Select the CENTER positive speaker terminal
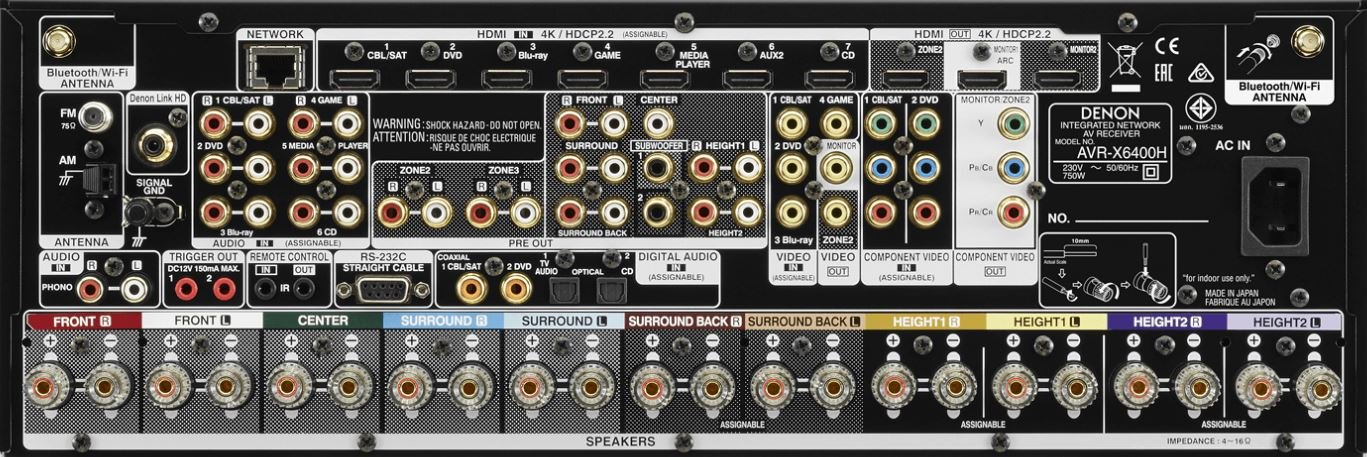 pyautogui.click(x=288, y=387)
